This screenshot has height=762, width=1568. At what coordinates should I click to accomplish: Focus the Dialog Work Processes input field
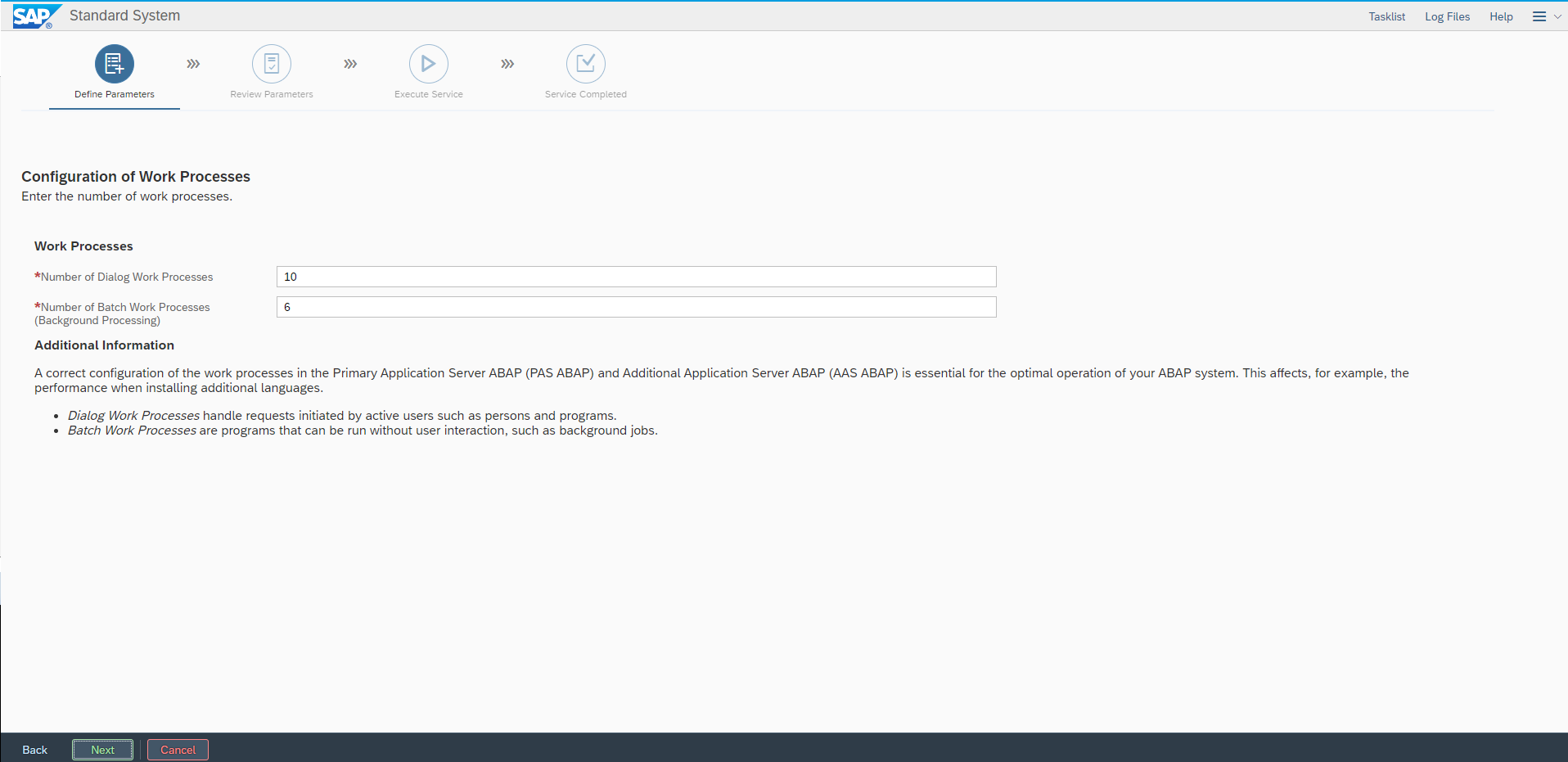[636, 277]
